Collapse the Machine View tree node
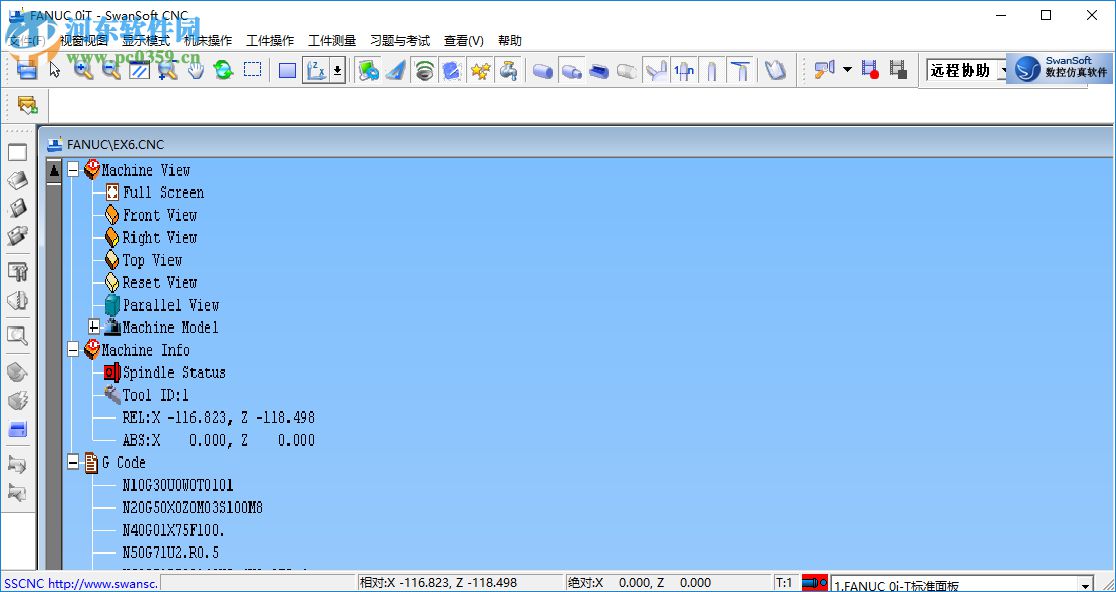Viewport: 1116px width, 592px height. click(73, 170)
